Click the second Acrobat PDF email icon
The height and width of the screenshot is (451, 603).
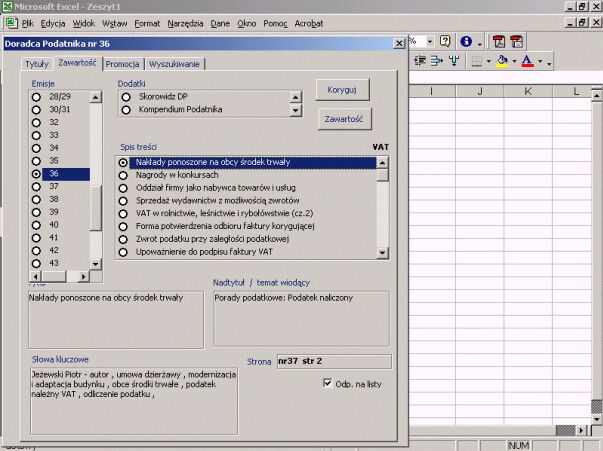pos(516,42)
